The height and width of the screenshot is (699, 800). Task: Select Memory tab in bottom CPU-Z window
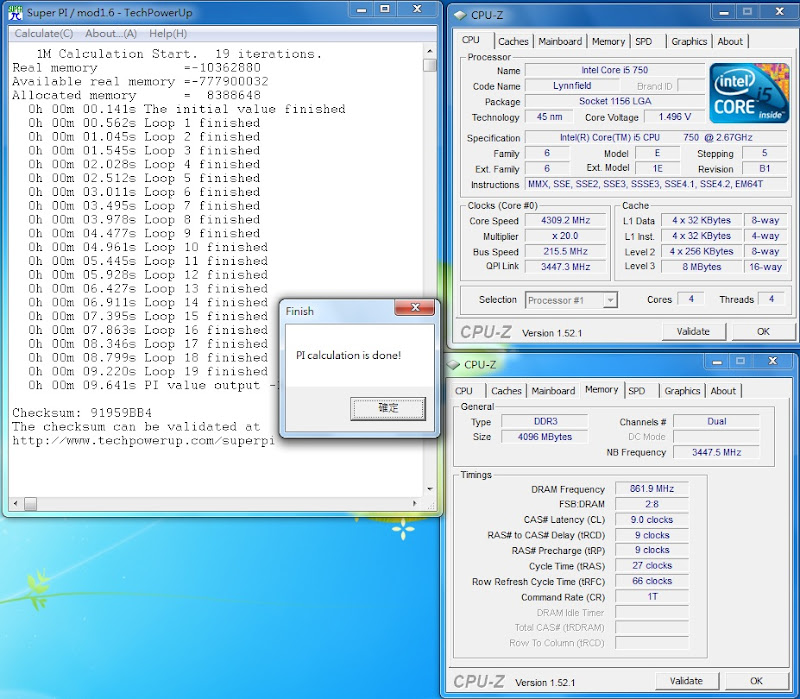(602, 390)
